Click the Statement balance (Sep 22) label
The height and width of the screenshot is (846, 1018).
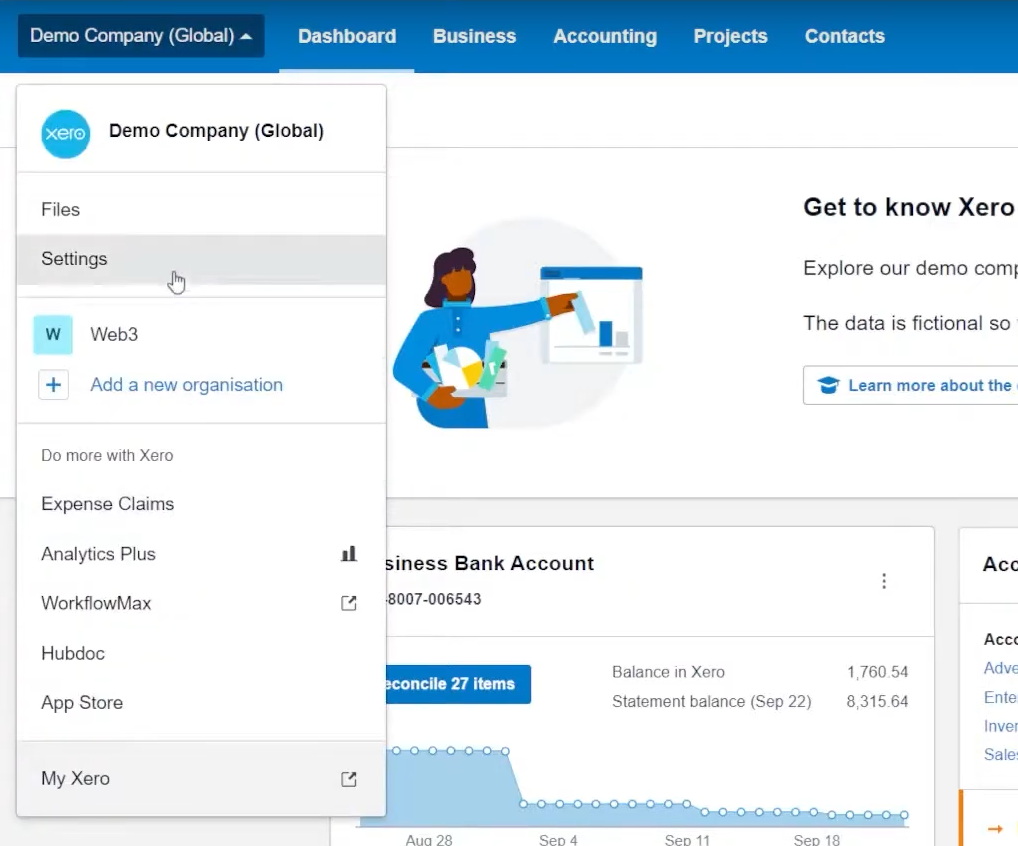(x=712, y=702)
